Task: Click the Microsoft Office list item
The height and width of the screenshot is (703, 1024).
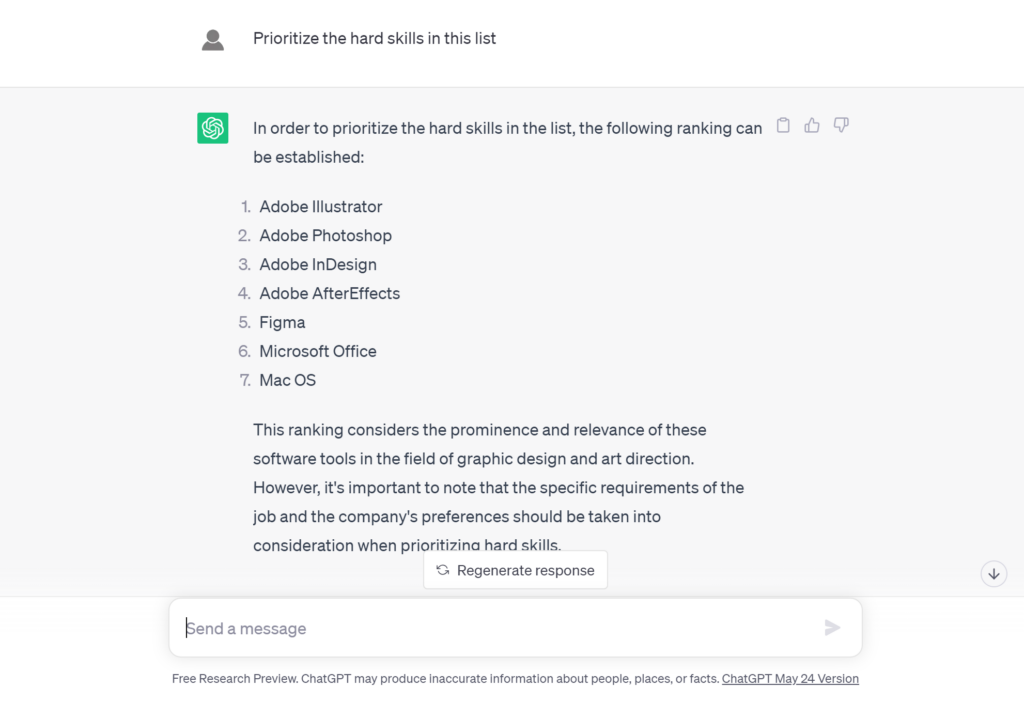Action: (318, 352)
